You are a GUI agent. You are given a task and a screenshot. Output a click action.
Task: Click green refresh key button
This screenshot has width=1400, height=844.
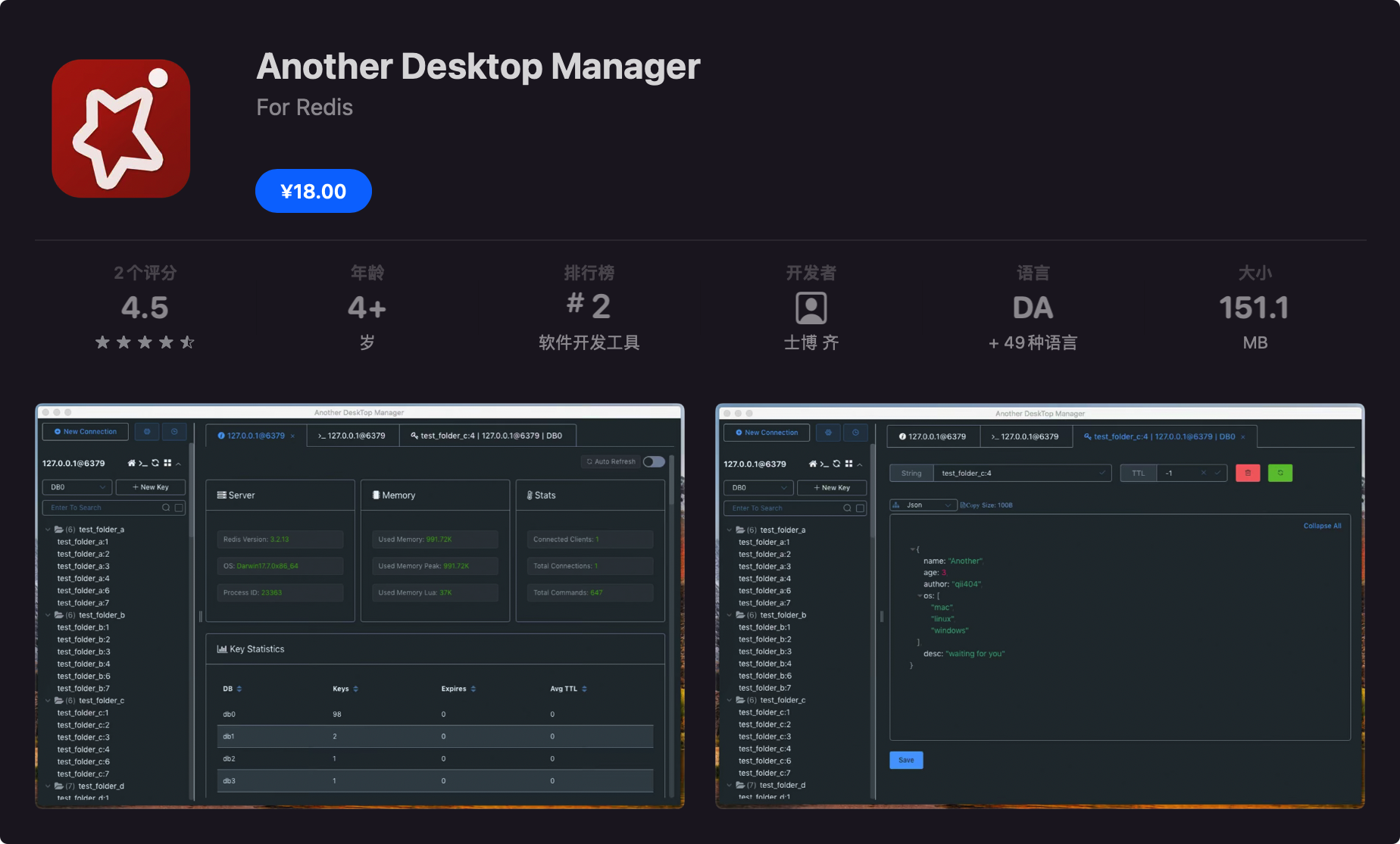(x=1280, y=474)
